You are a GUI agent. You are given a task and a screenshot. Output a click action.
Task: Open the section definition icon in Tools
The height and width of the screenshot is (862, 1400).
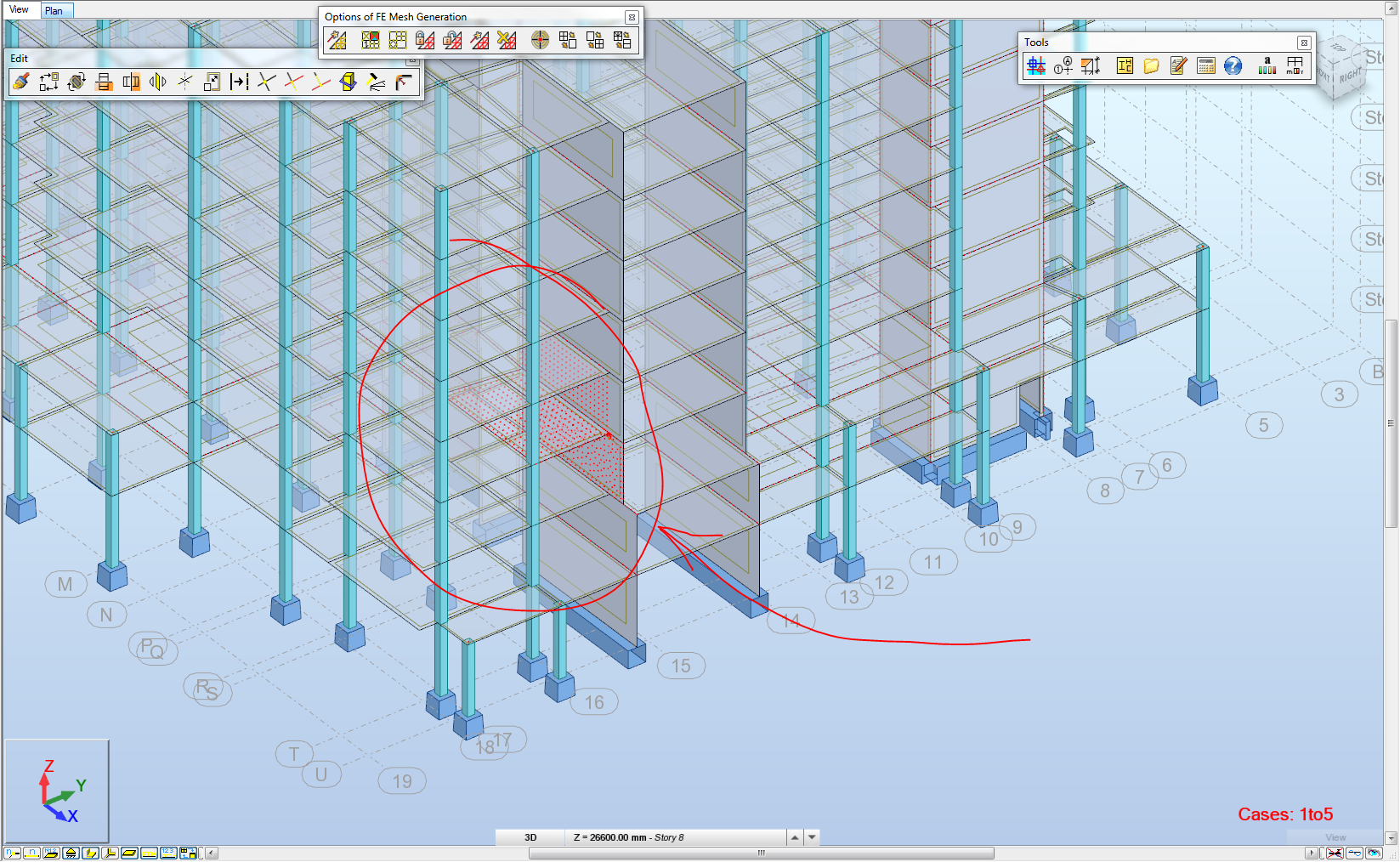click(1124, 65)
